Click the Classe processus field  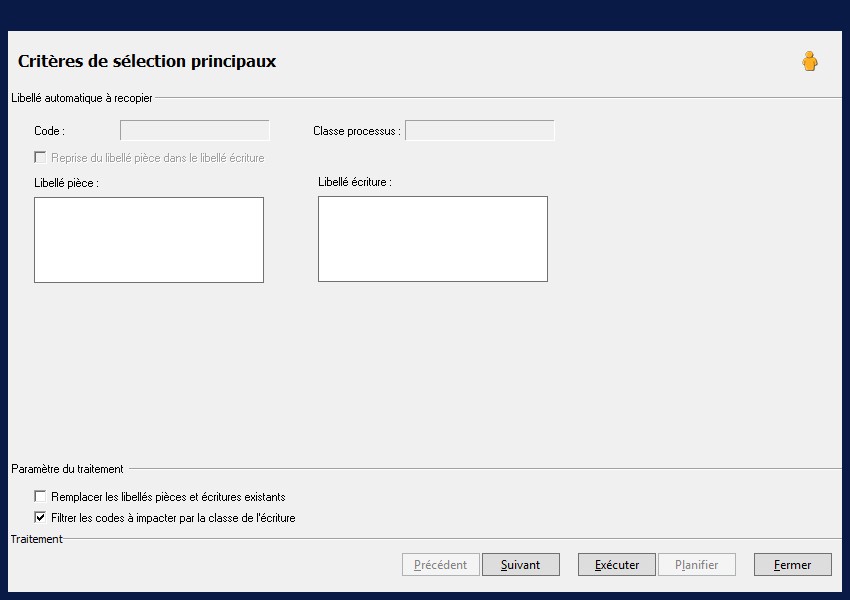[480, 131]
